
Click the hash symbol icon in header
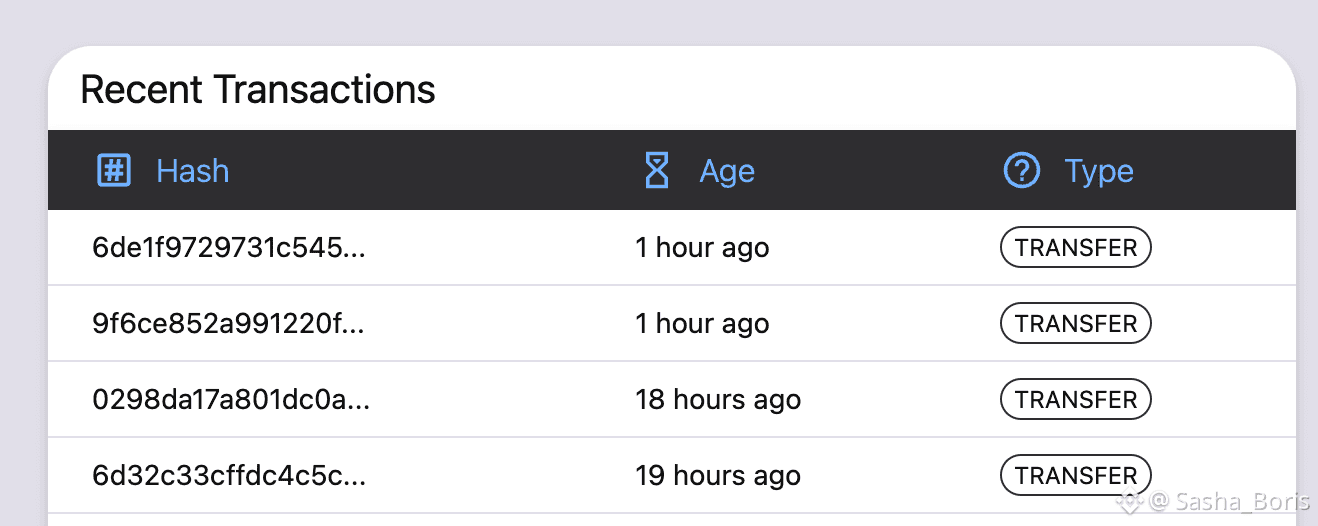coord(114,171)
